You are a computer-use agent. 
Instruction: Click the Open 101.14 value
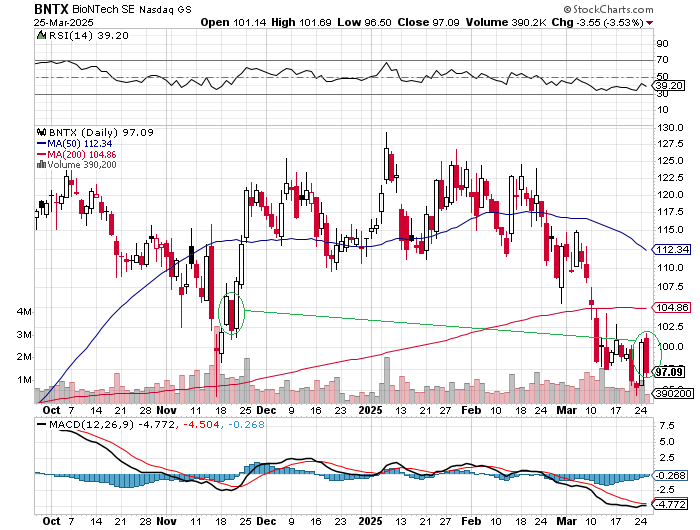click(233, 22)
